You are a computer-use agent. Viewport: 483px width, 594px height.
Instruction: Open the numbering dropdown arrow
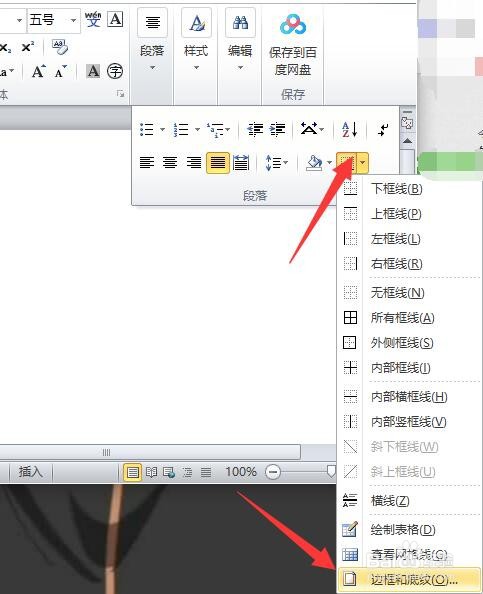pos(197,130)
